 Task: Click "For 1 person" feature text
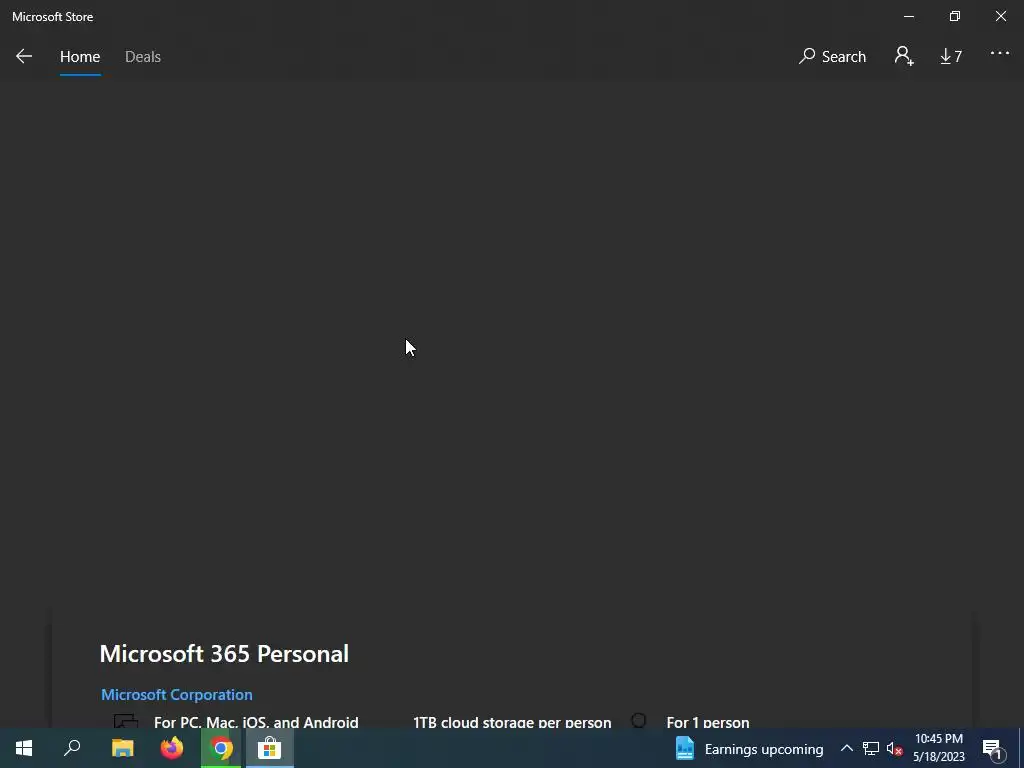coord(708,722)
